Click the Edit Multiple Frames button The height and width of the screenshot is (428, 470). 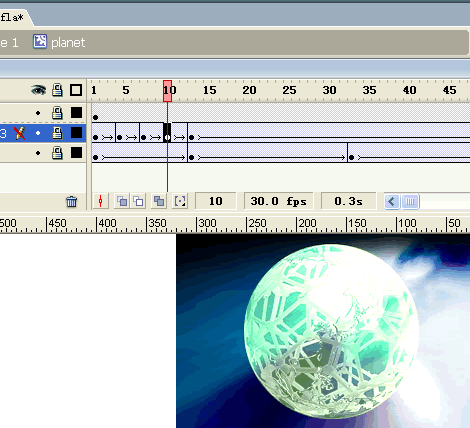click(x=159, y=201)
